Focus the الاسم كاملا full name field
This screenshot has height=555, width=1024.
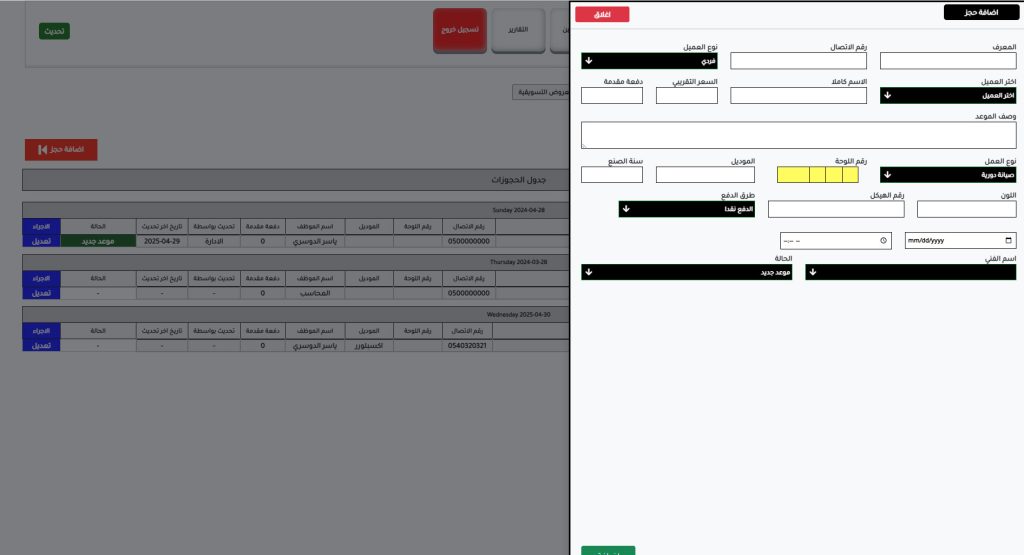point(798,96)
